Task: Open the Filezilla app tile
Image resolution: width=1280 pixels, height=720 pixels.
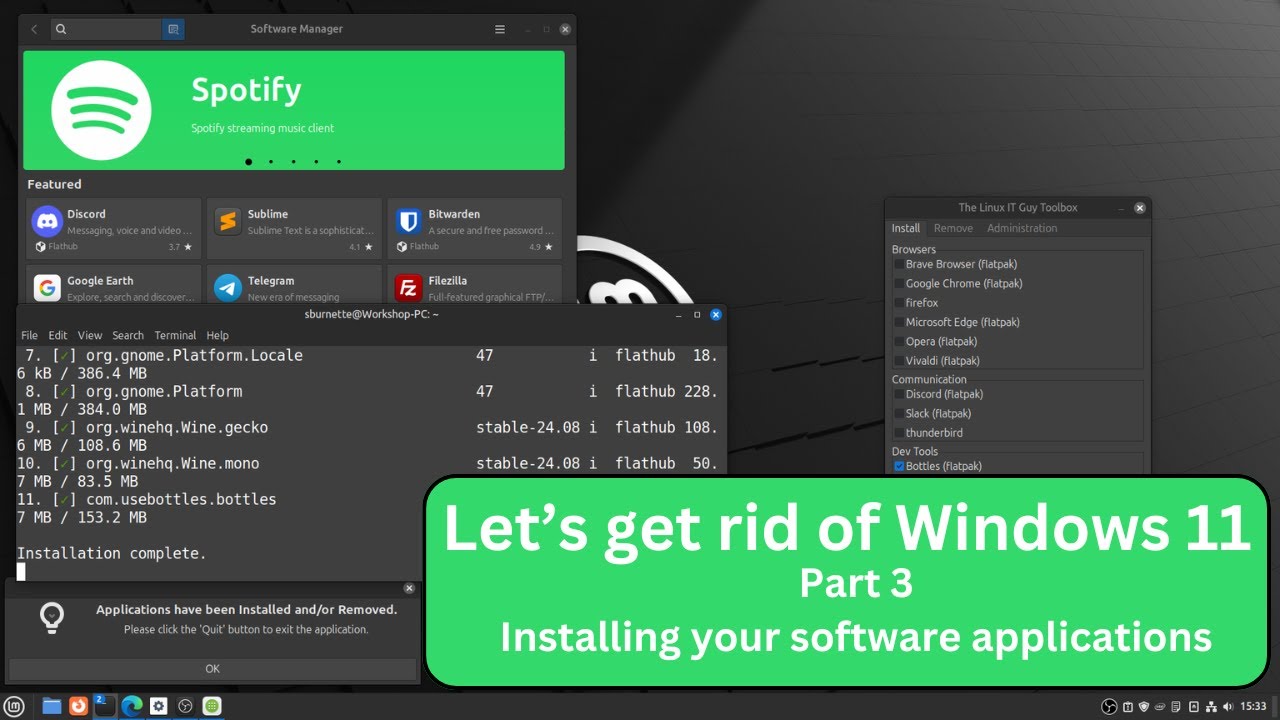Action: (474, 284)
